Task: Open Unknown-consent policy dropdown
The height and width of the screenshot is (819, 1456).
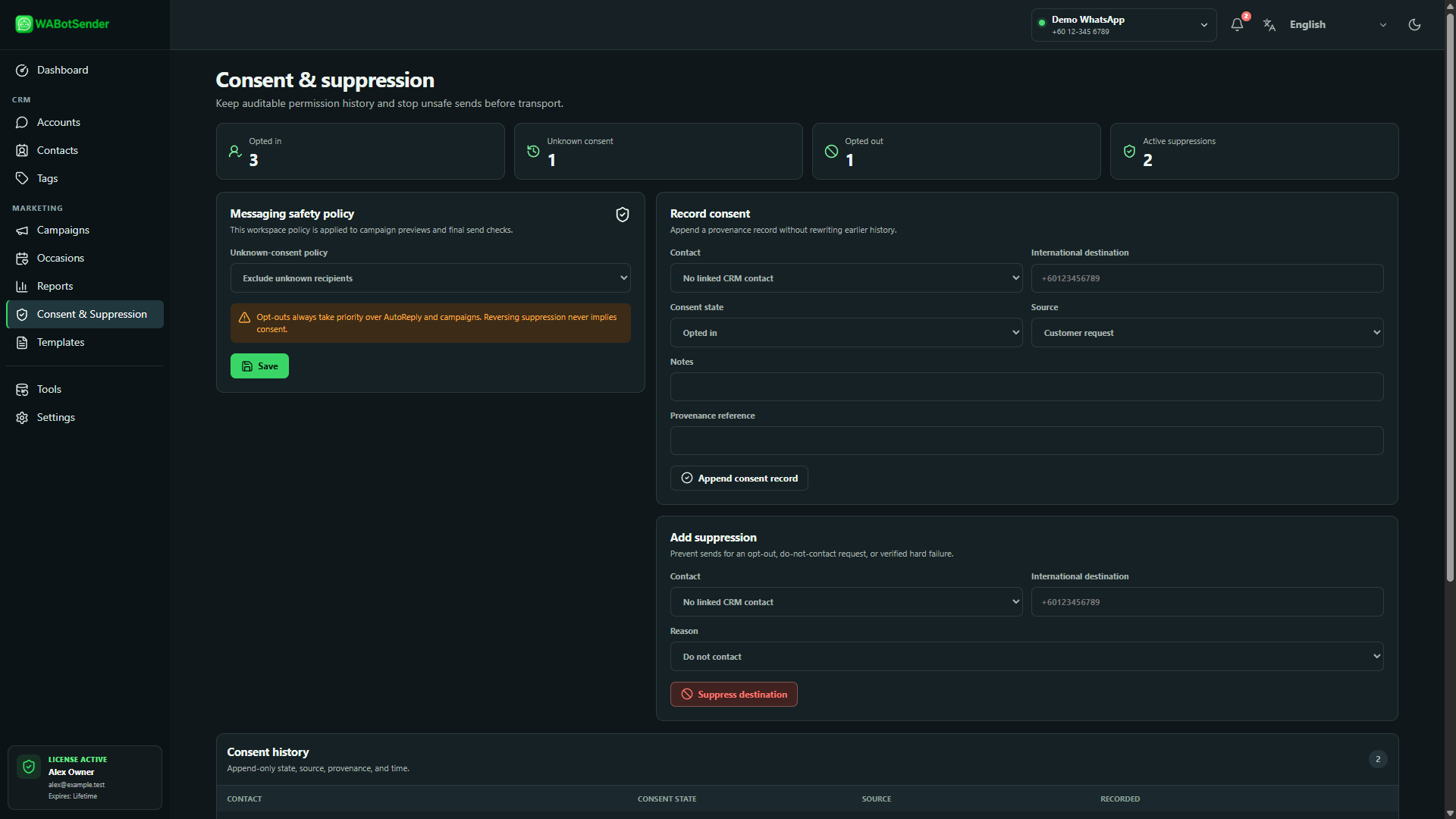Action: pos(431,278)
